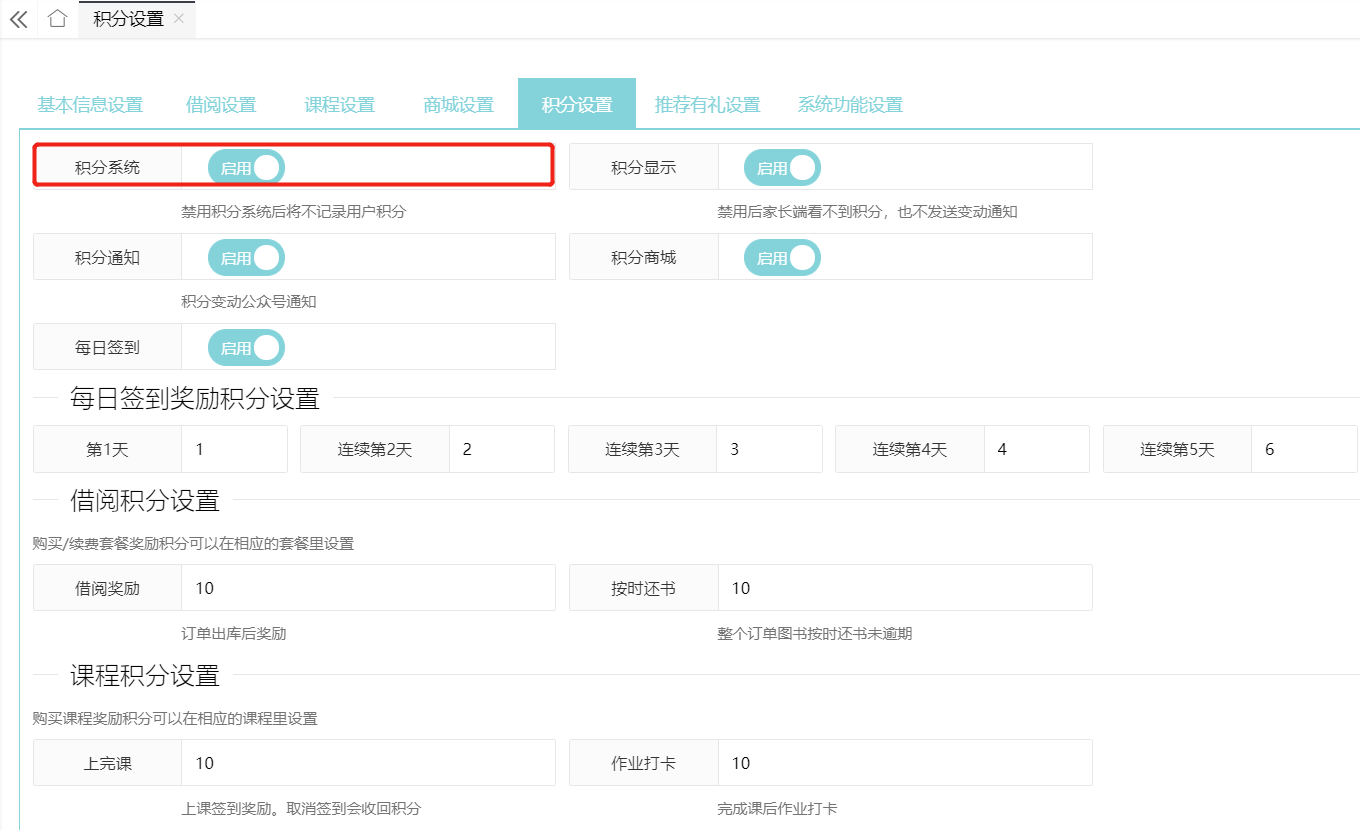Click the 每日签到奖励积分设置 heading
This screenshot has height=830, width=1360.
tap(195, 399)
